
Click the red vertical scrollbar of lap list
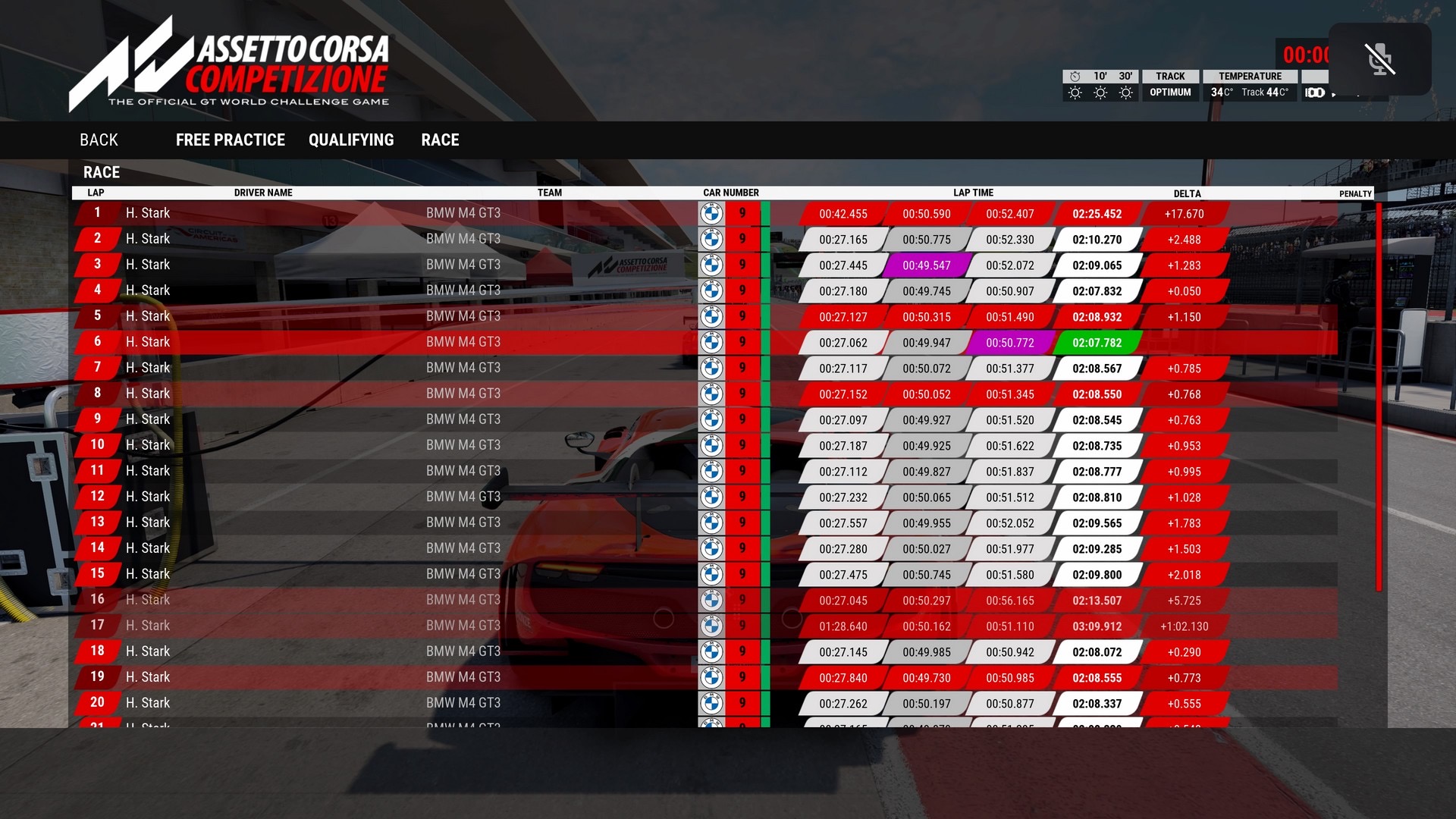(x=1379, y=396)
